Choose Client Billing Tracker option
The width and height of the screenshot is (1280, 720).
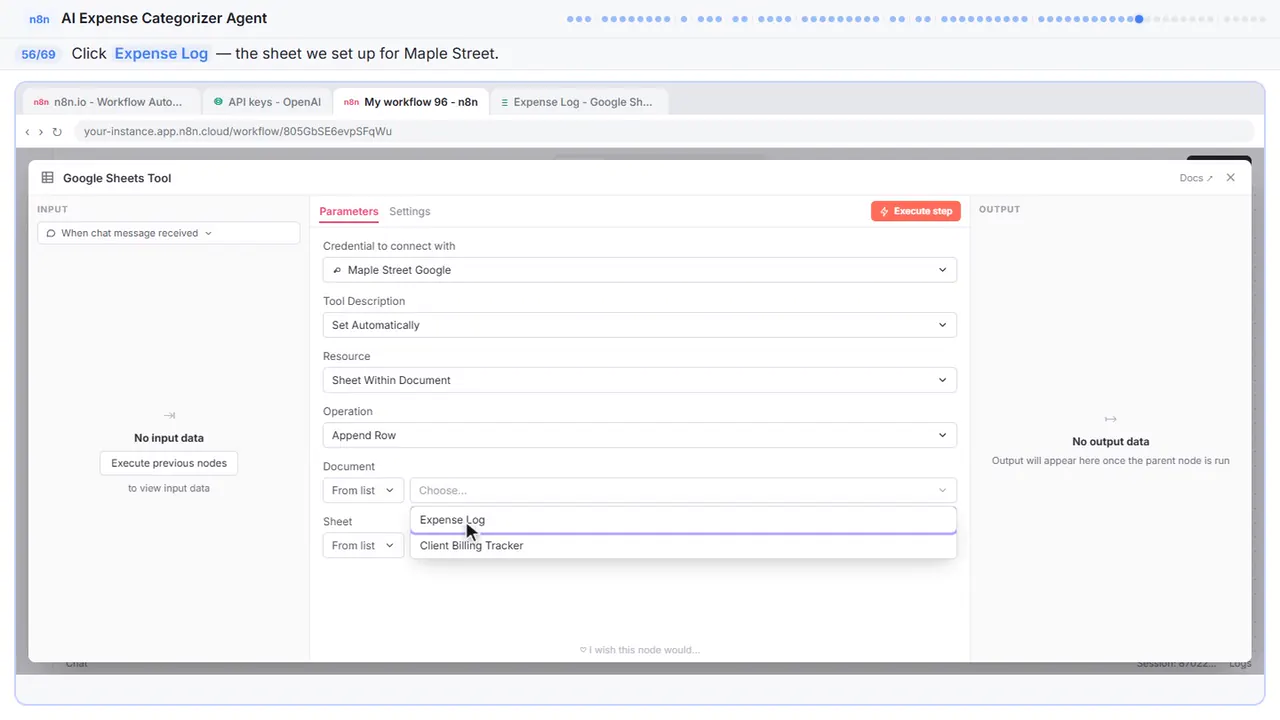click(x=683, y=546)
